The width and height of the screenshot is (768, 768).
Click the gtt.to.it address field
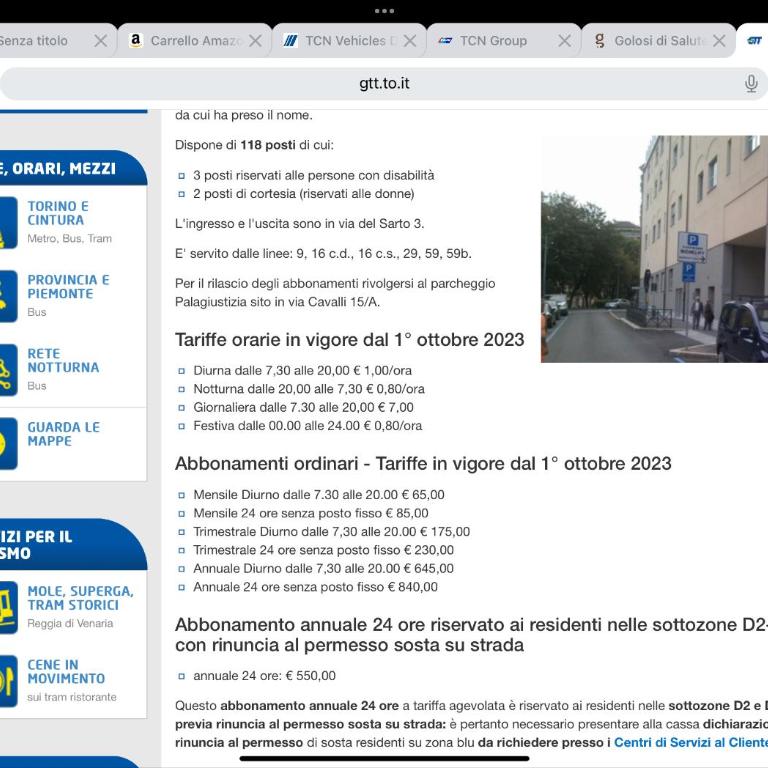click(x=384, y=83)
